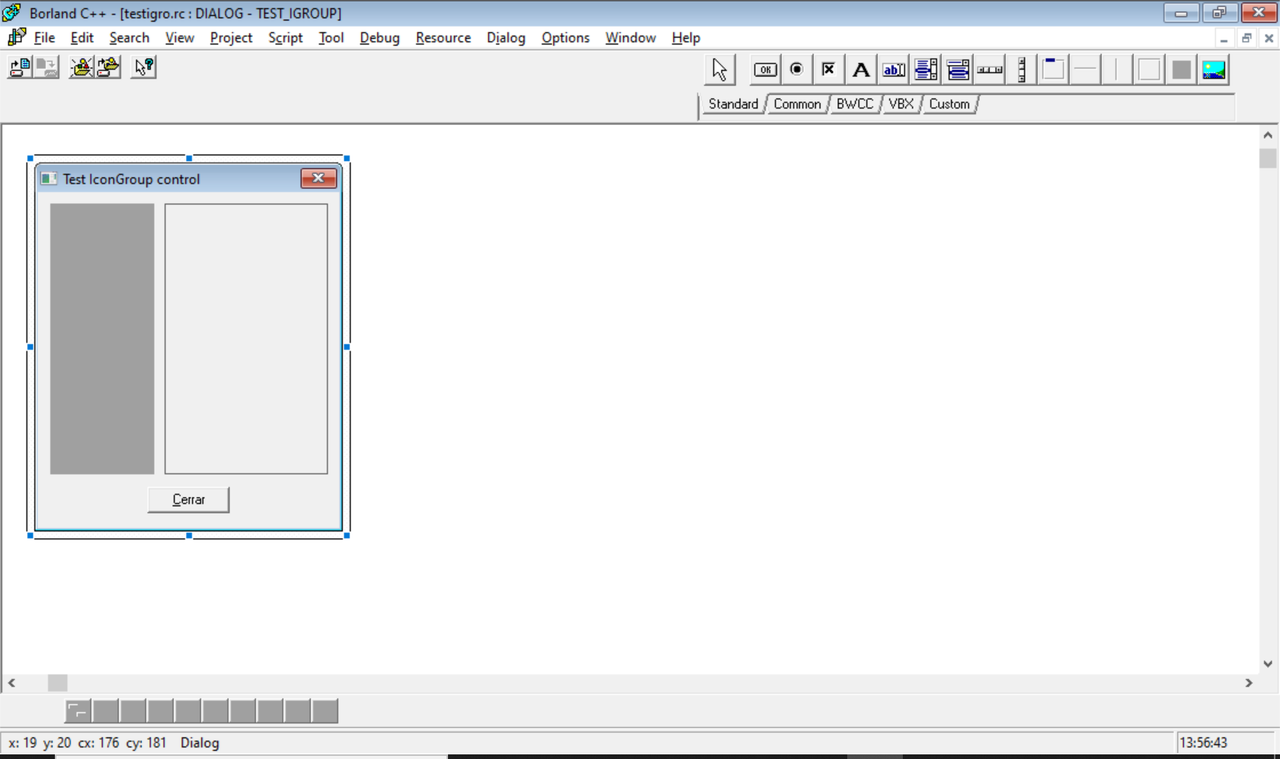Image resolution: width=1280 pixels, height=759 pixels.
Task: Click the folder with arrow toolbar icon
Action: pyautogui.click(x=108, y=67)
